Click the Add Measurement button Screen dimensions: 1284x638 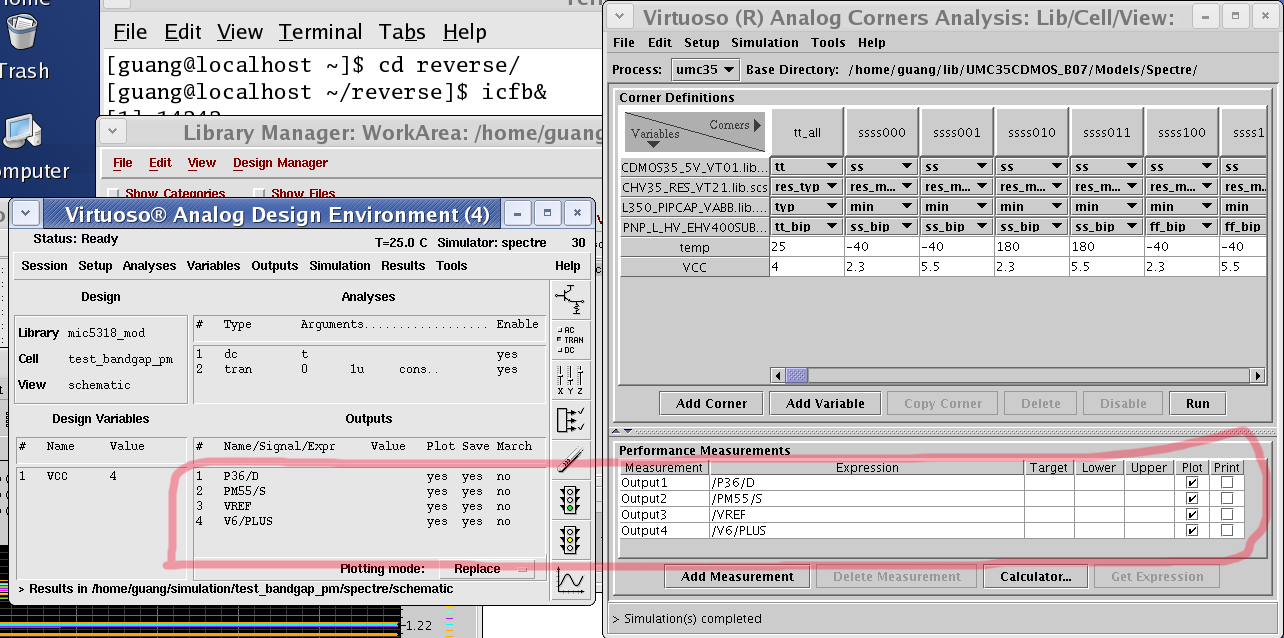(x=738, y=577)
